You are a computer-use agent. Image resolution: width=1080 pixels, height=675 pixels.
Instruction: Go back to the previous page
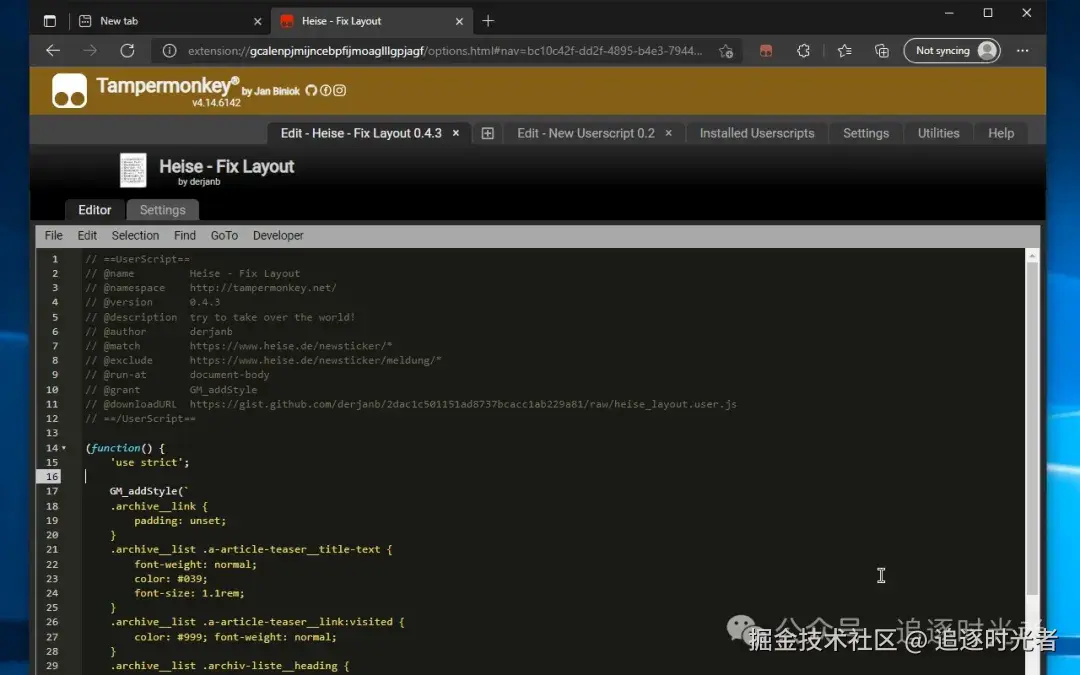click(x=53, y=50)
